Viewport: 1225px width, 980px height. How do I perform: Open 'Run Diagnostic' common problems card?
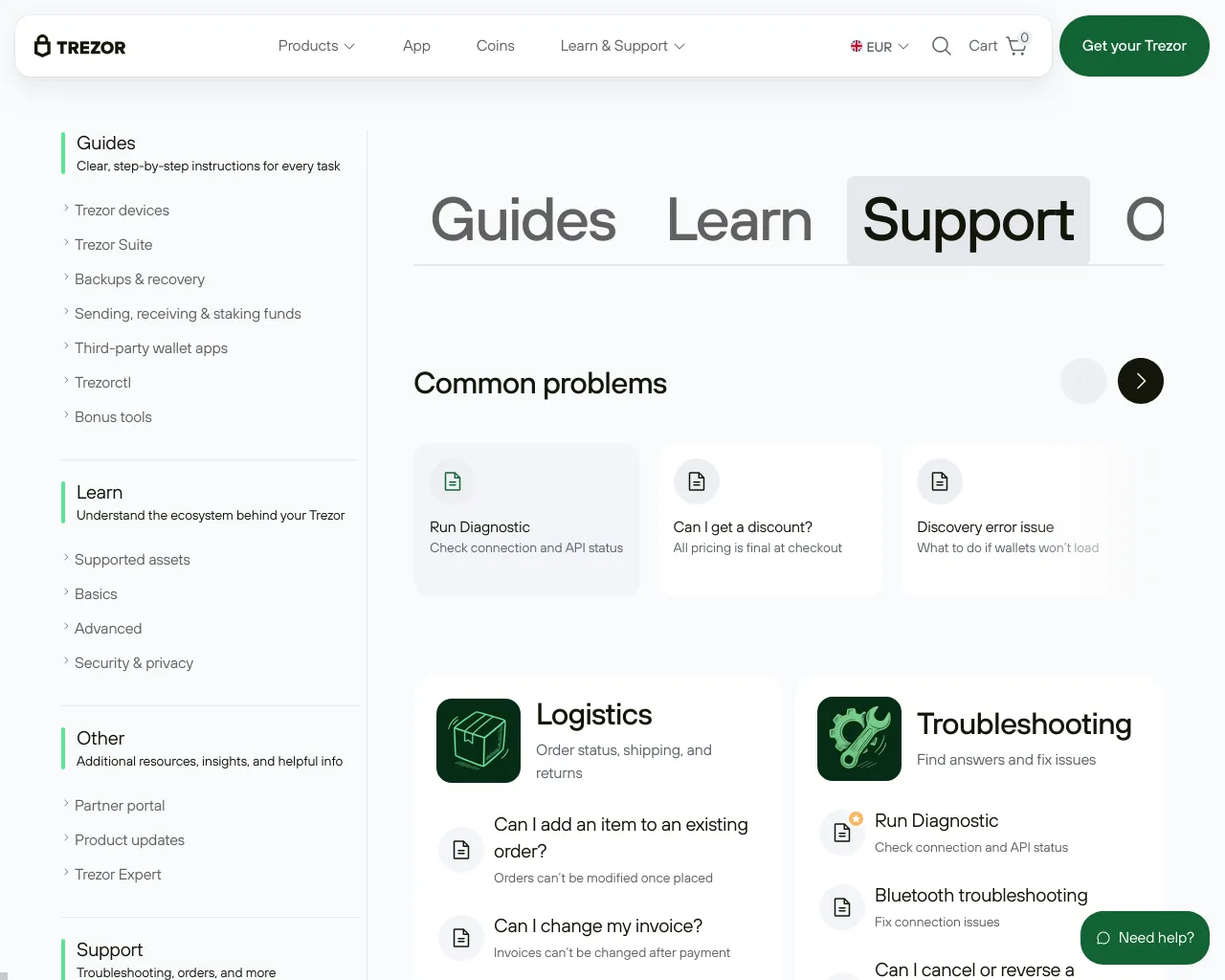point(526,520)
